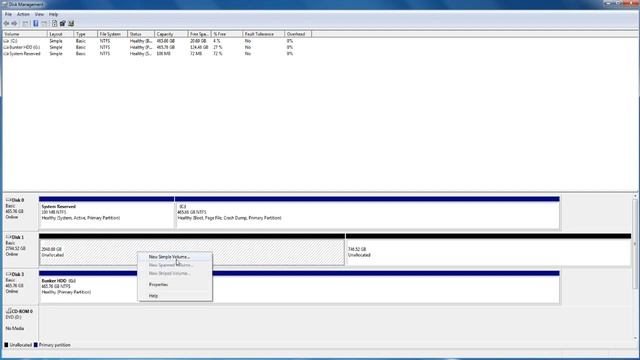Select the (C:) volume row in list
The height and width of the screenshot is (360, 640).
point(157,41)
